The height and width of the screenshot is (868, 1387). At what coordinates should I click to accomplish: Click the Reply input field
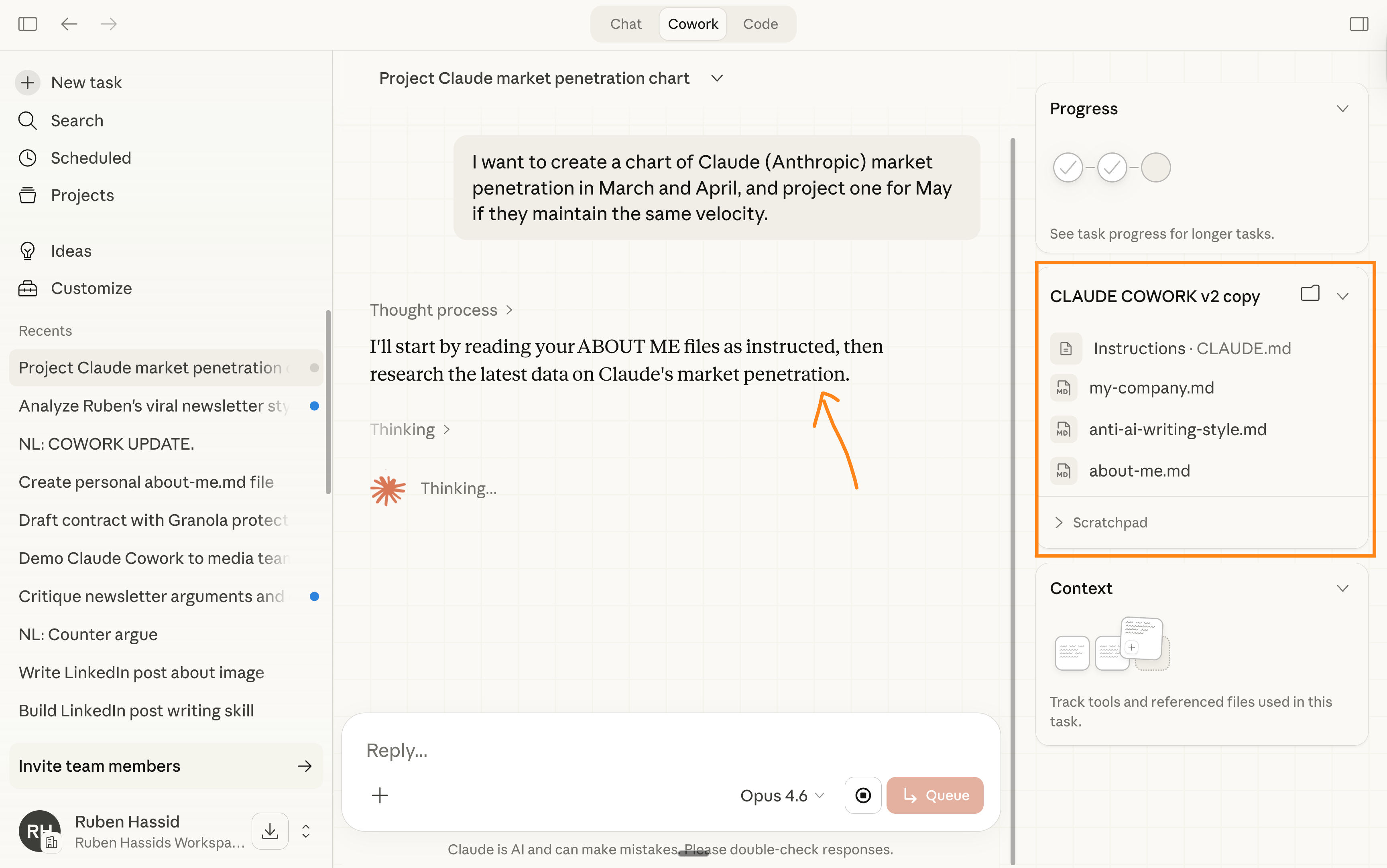click(x=632, y=750)
